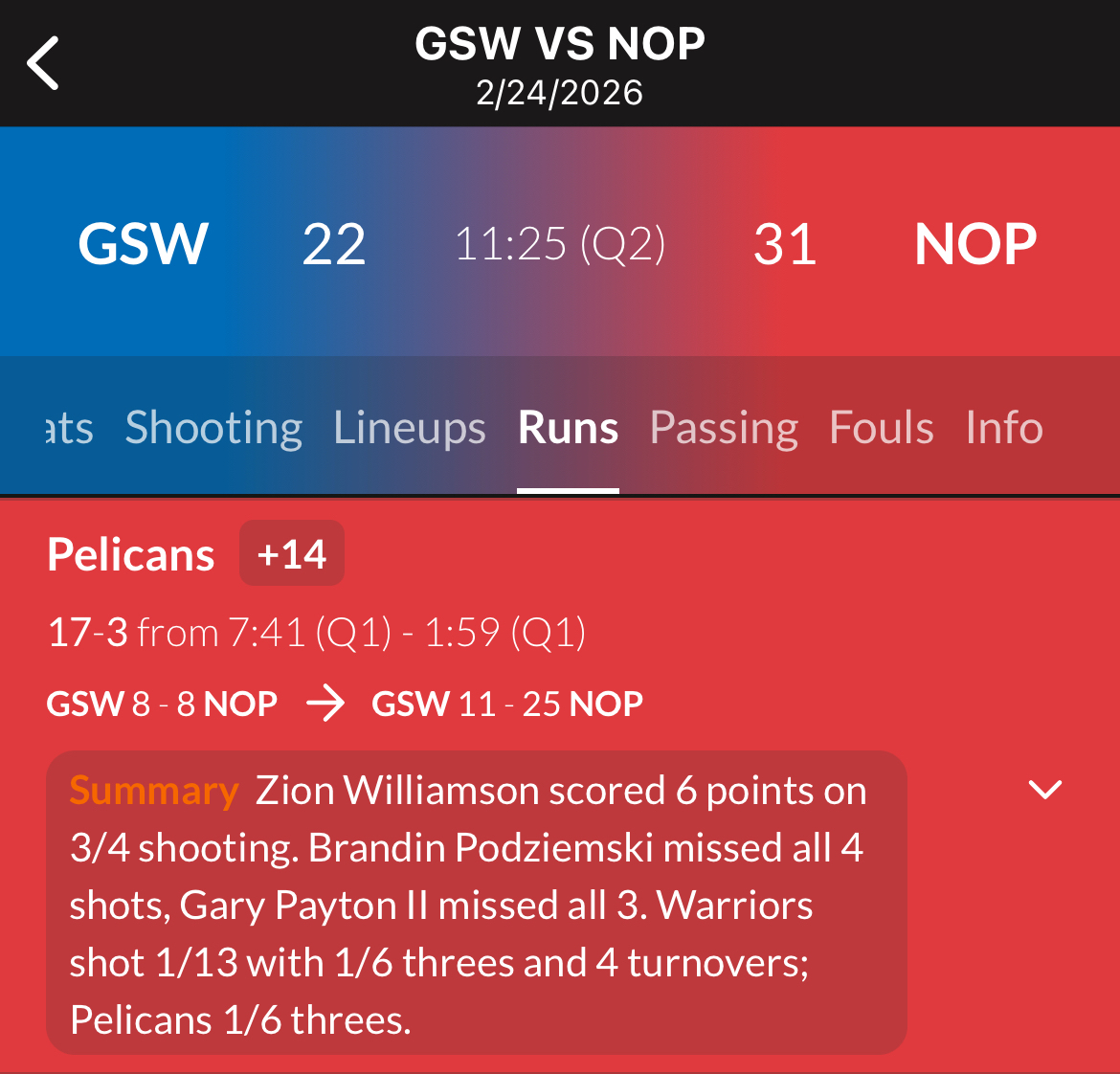Viewport: 1120px width, 1074px height.
Task: Open the Zion Williamson summary box
Action: coord(476,904)
